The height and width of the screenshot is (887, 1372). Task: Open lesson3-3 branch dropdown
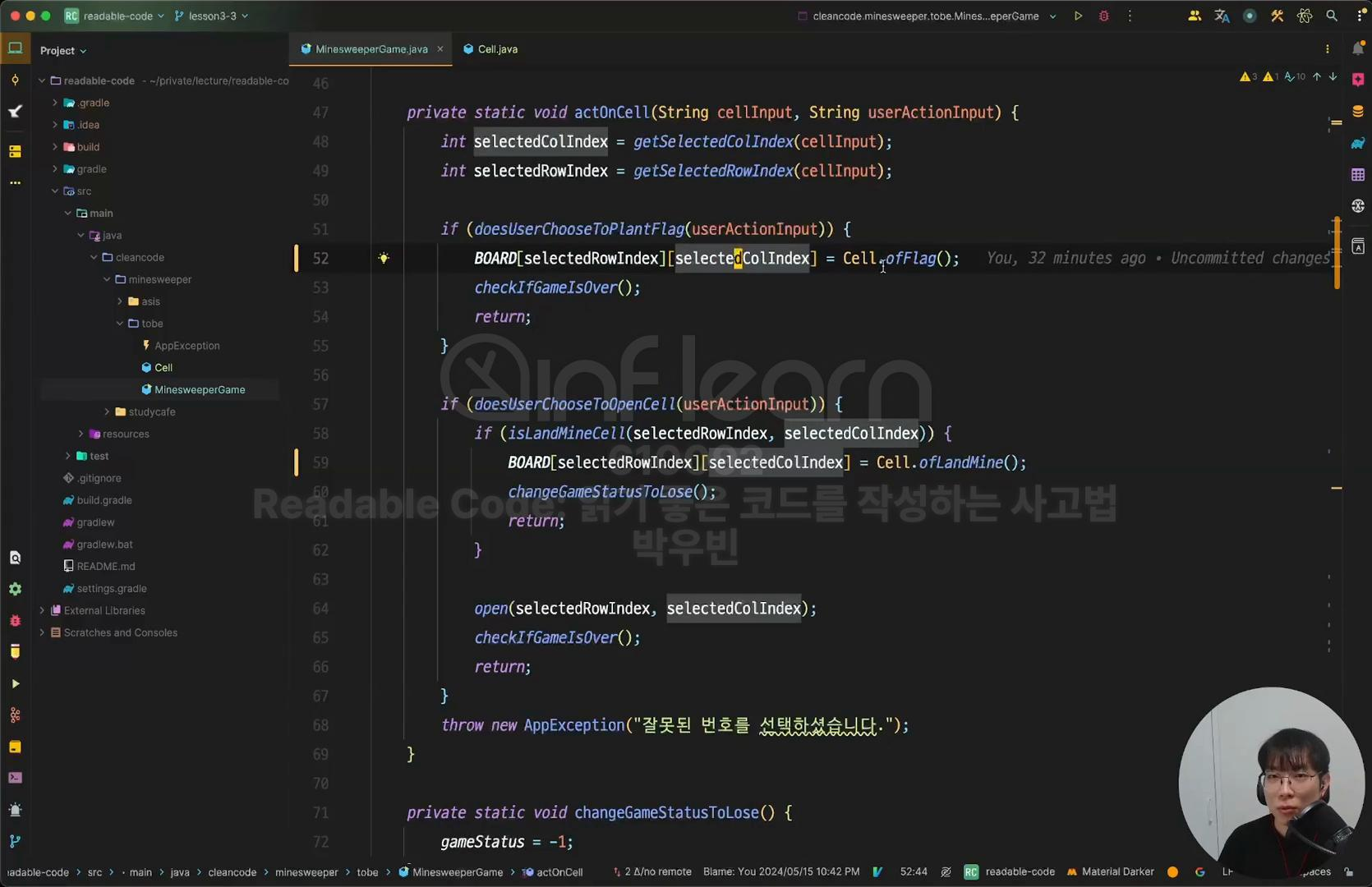211,16
